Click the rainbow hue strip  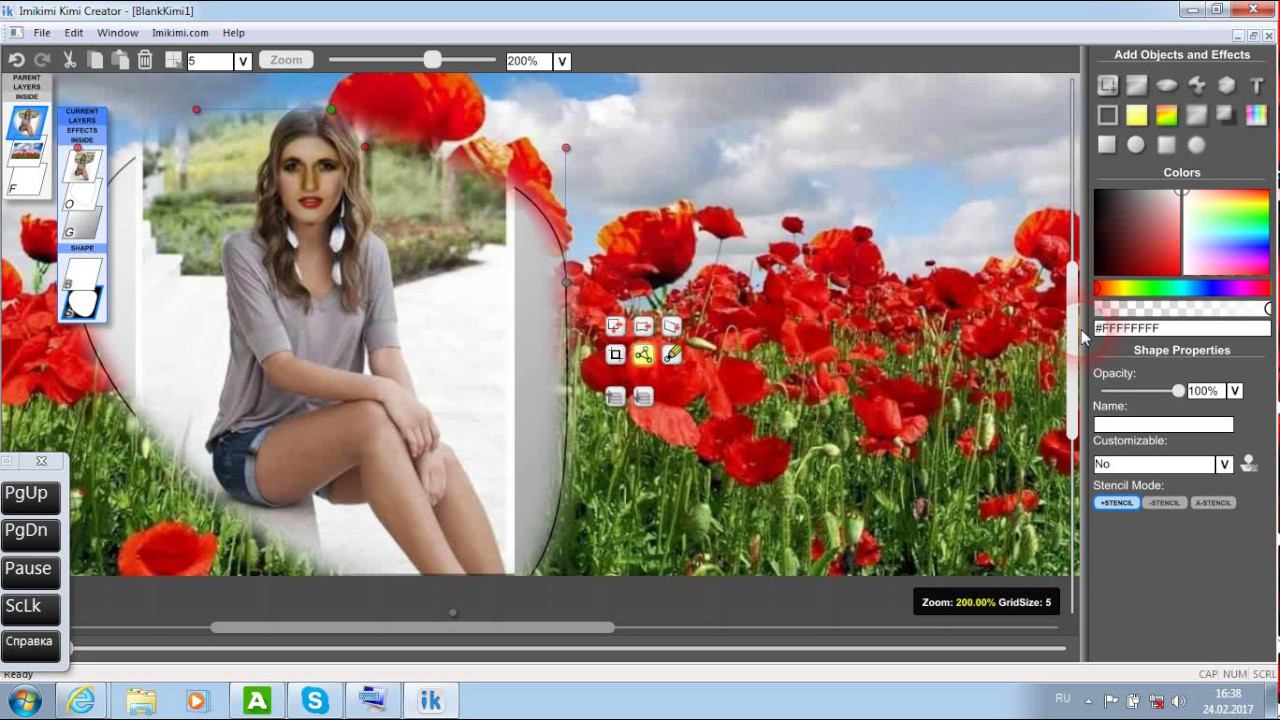point(1181,288)
